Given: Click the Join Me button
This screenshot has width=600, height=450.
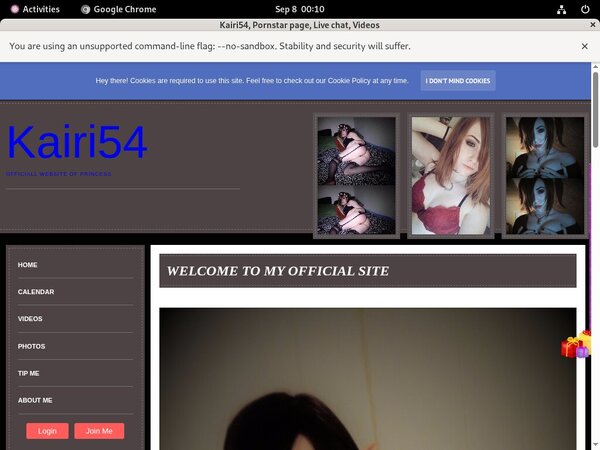Looking at the screenshot, I should click(x=99, y=431).
